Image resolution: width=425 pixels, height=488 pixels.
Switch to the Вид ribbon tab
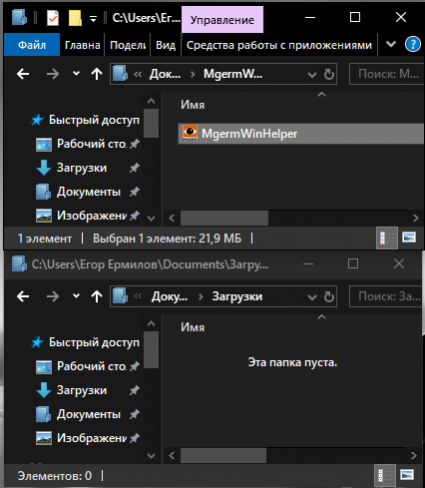click(x=165, y=45)
